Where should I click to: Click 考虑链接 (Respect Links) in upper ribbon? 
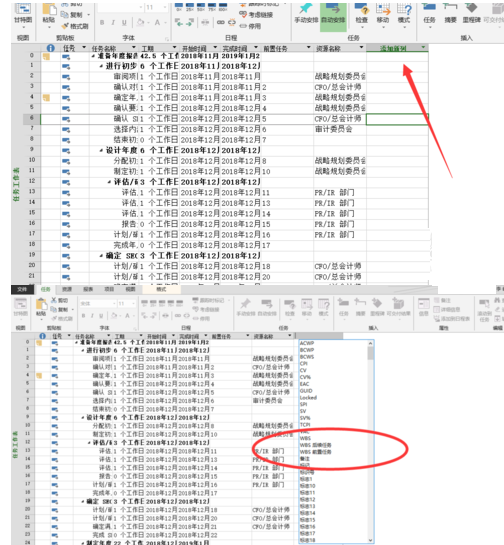pos(257,15)
